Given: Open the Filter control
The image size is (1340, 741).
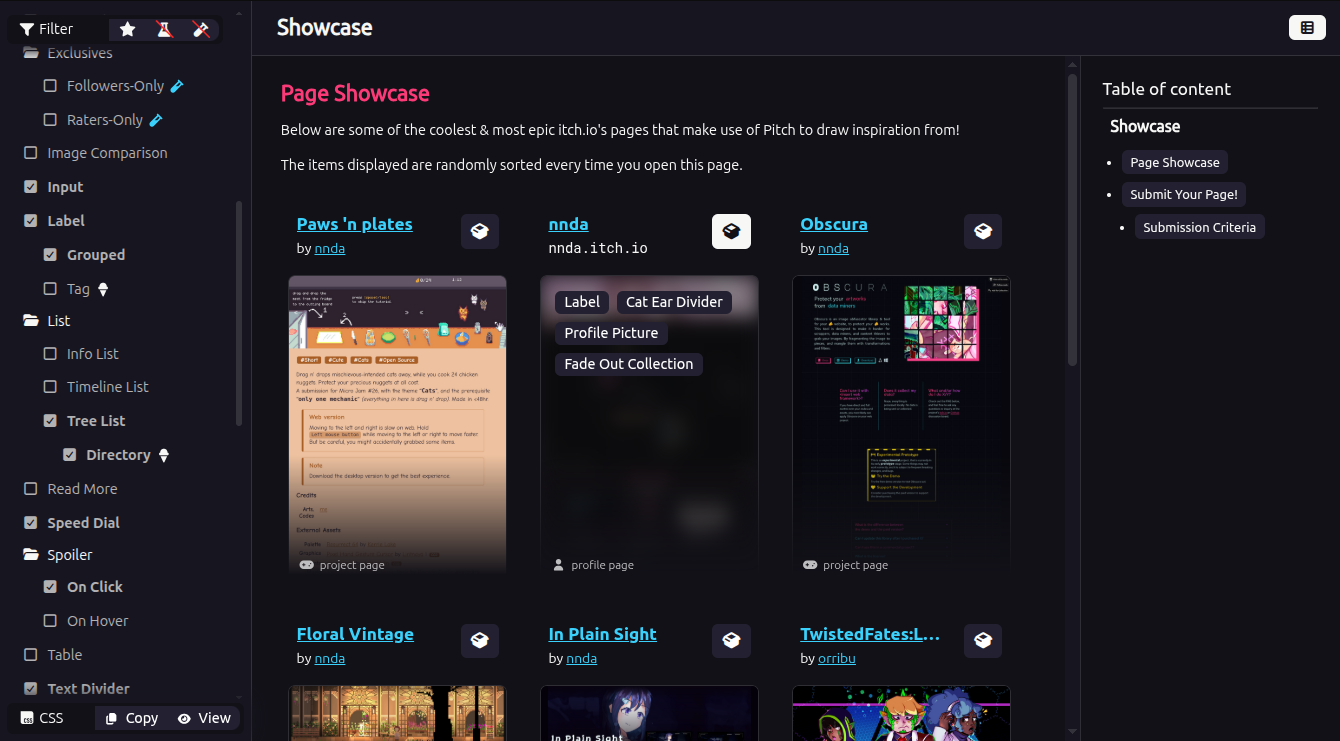Looking at the screenshot, I should 47,29.
